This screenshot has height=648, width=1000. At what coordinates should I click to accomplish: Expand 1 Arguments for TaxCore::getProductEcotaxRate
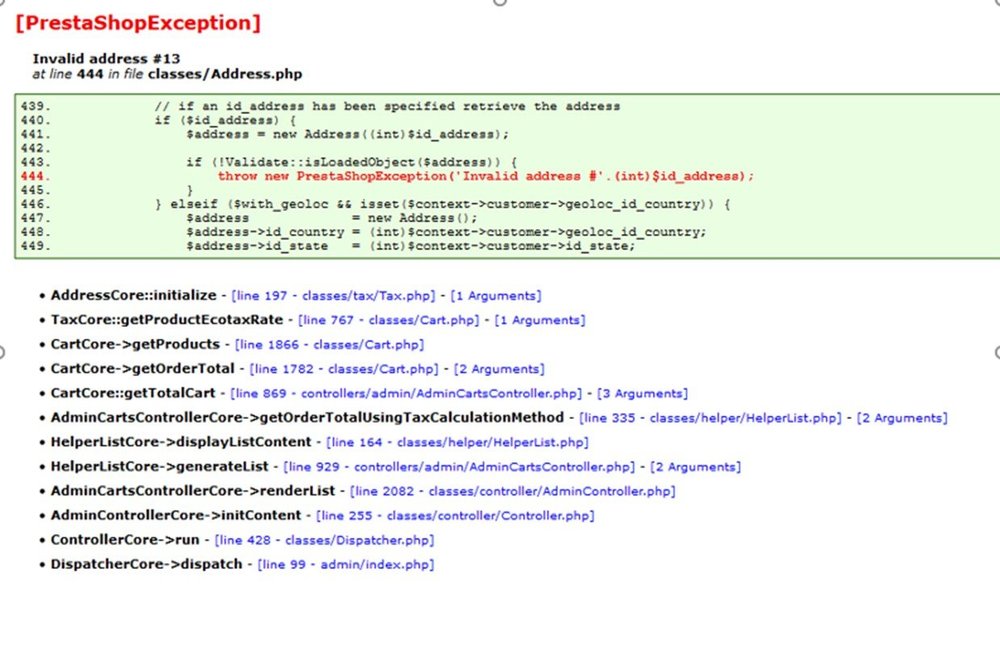click(x=540, y=320)
